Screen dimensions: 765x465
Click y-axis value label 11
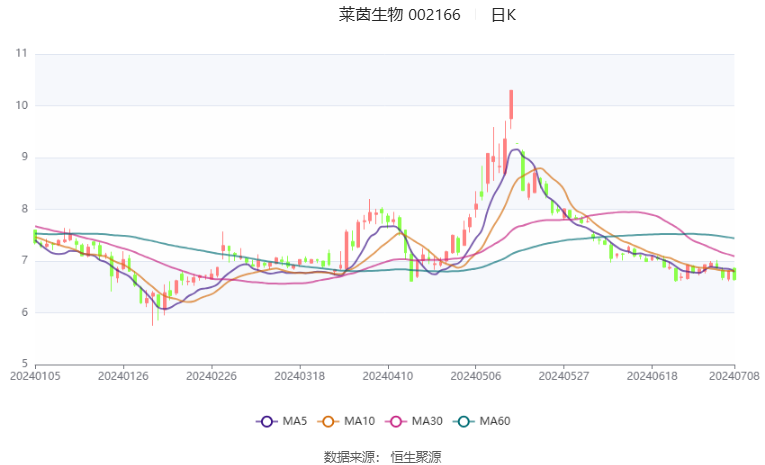click(21, 53)
